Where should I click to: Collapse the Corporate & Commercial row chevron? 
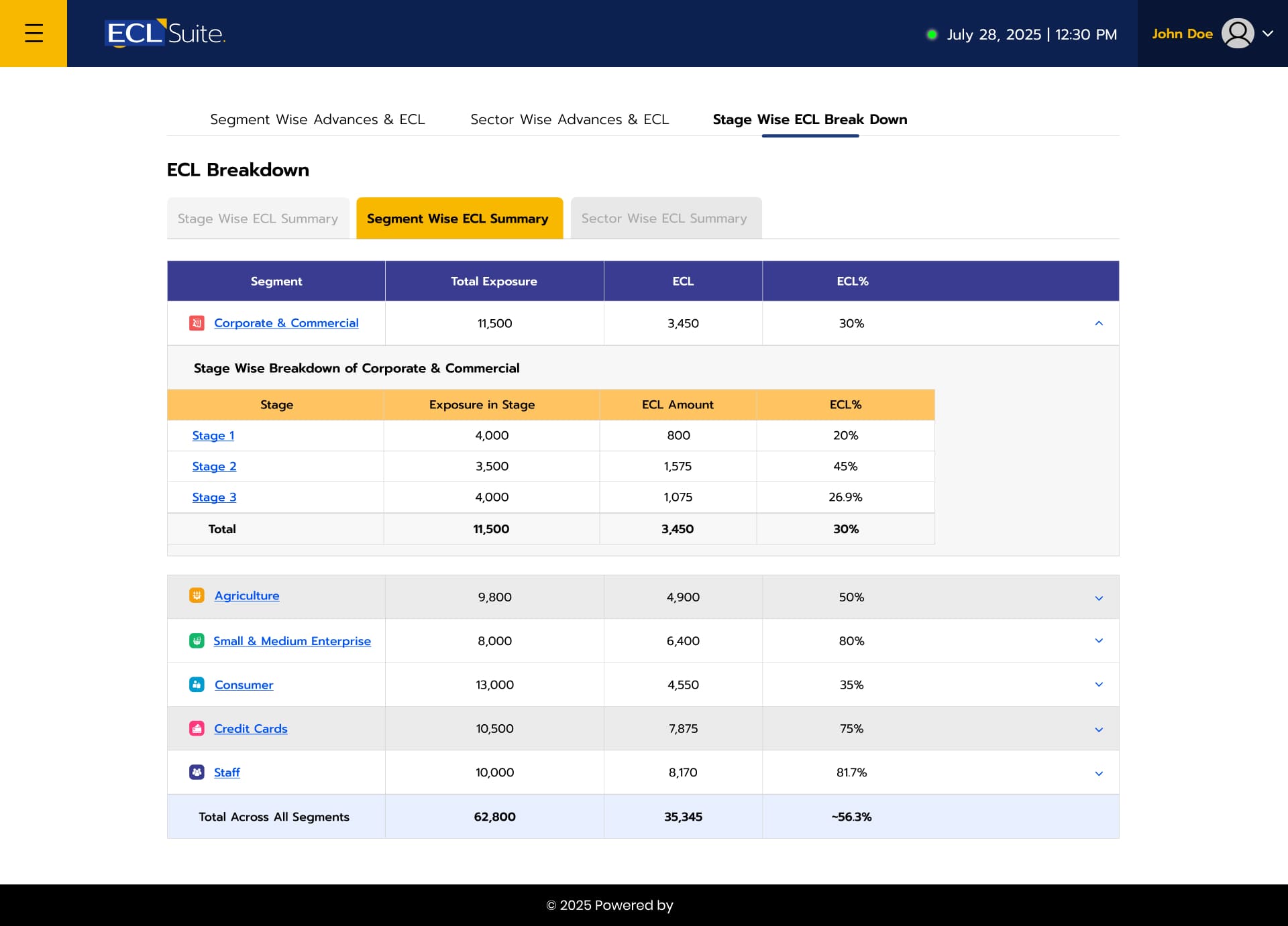[1099, 323]
